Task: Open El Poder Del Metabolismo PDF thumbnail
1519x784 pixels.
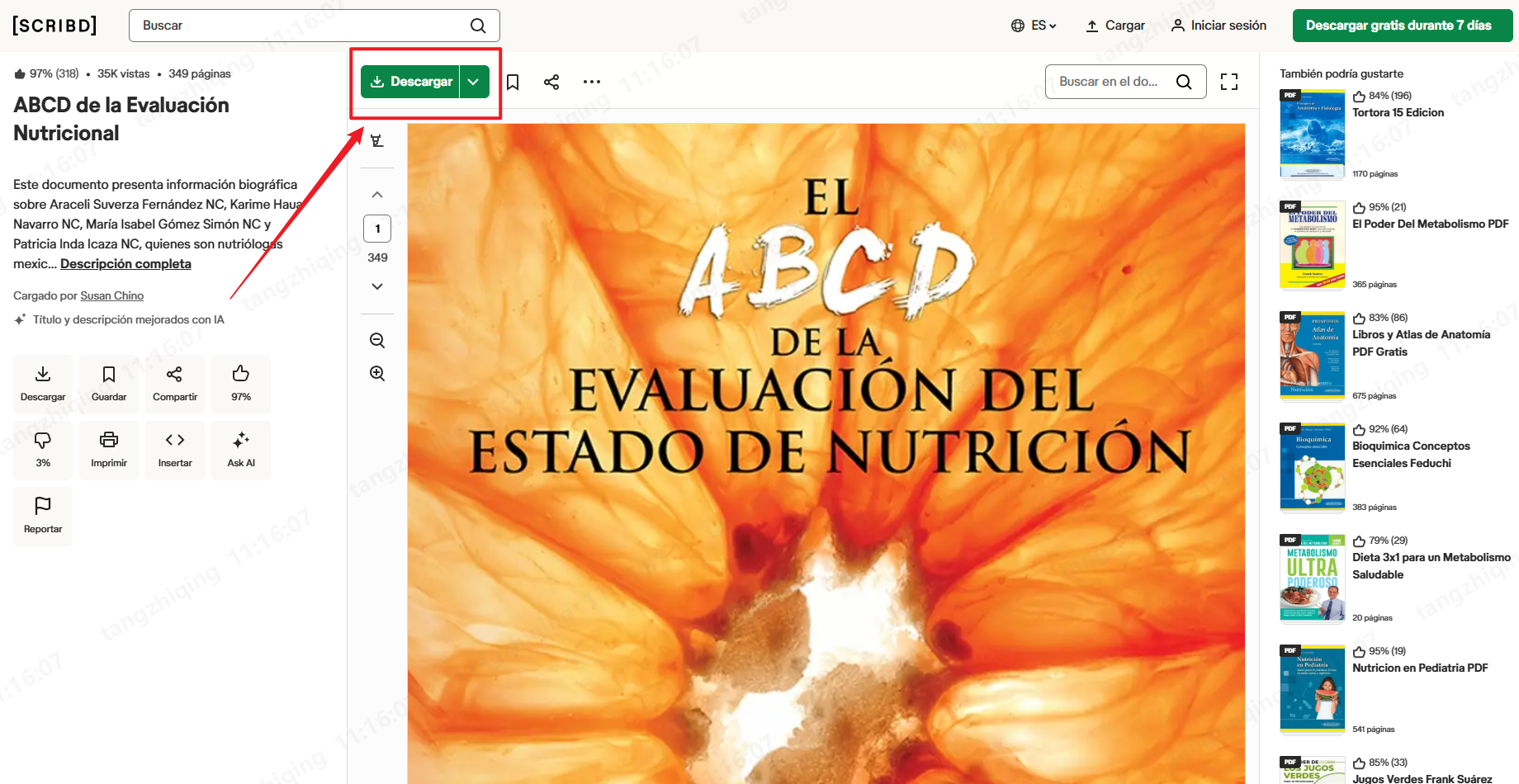Action: pyautogui.click(x=1313, y=245)
